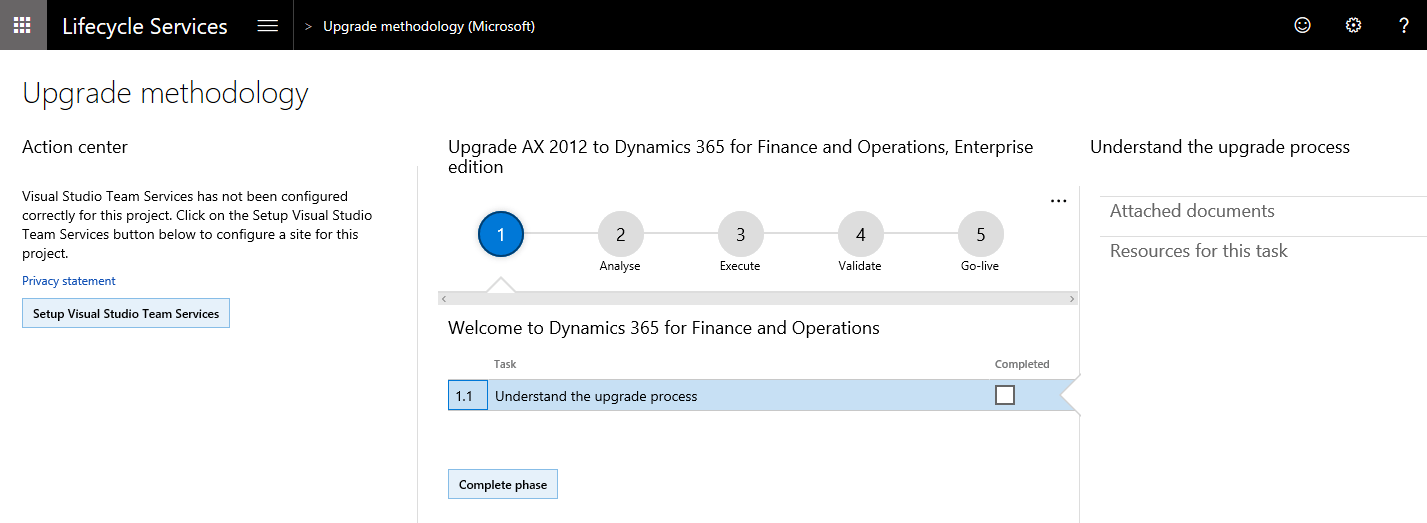The image size is (1427, 523).
Task: Click Upgrade methodology (Microsoft) breadcrumb
Action: (429, 26)
